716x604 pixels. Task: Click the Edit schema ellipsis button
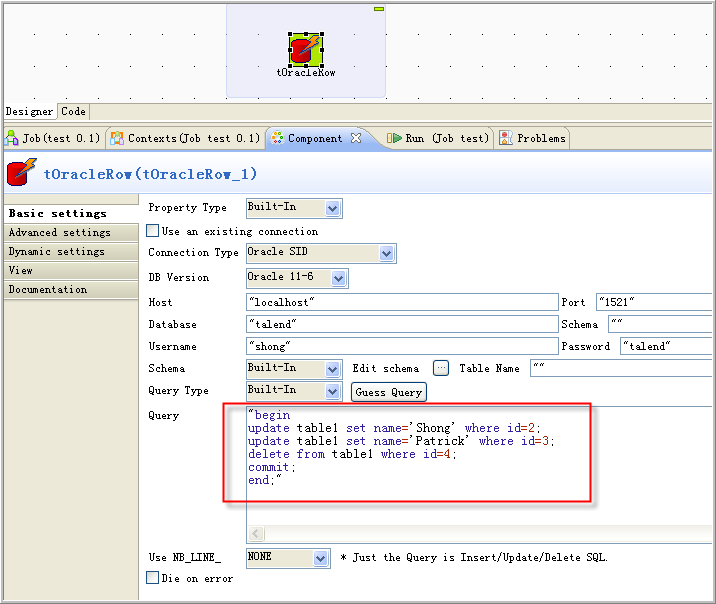click(441, 368)
